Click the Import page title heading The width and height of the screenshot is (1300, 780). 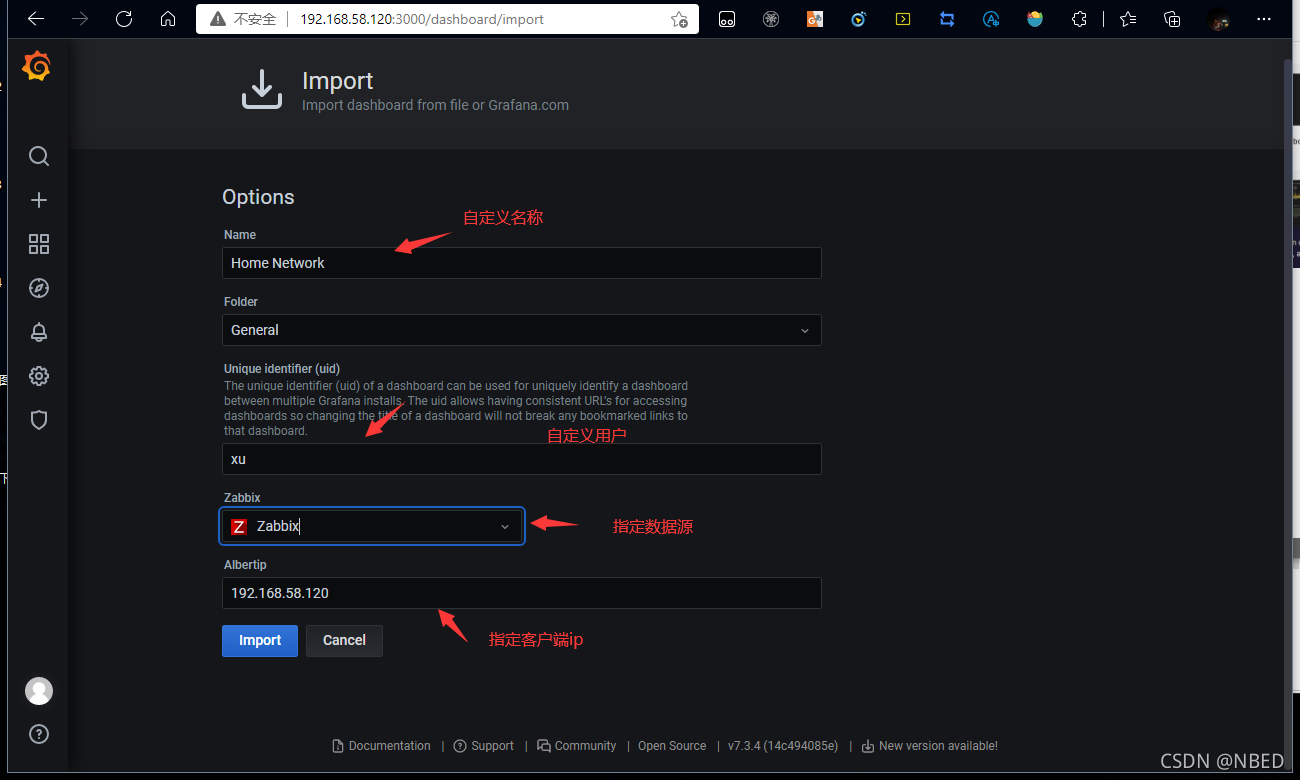point(338,81)
